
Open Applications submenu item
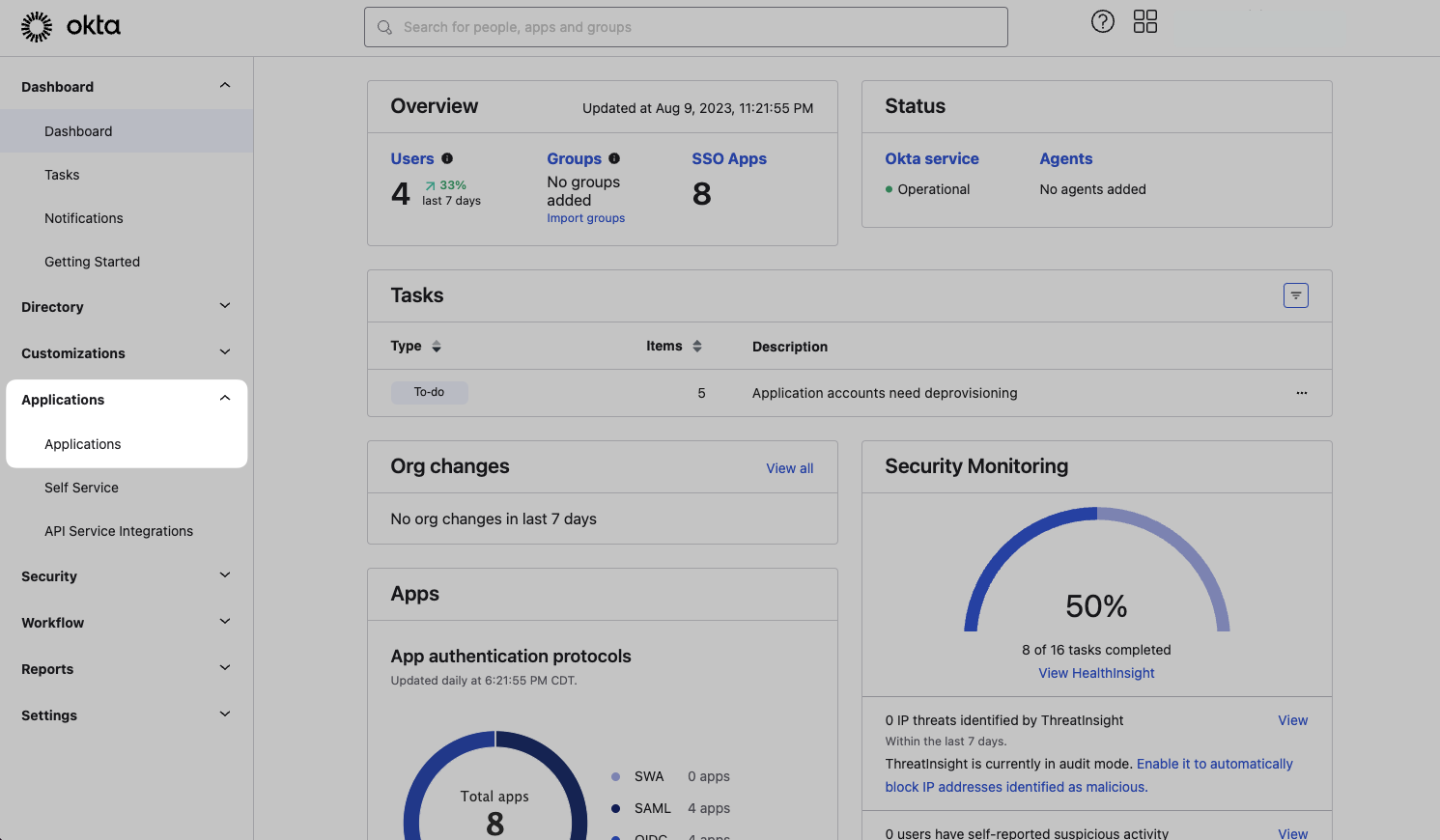point(83,444)
